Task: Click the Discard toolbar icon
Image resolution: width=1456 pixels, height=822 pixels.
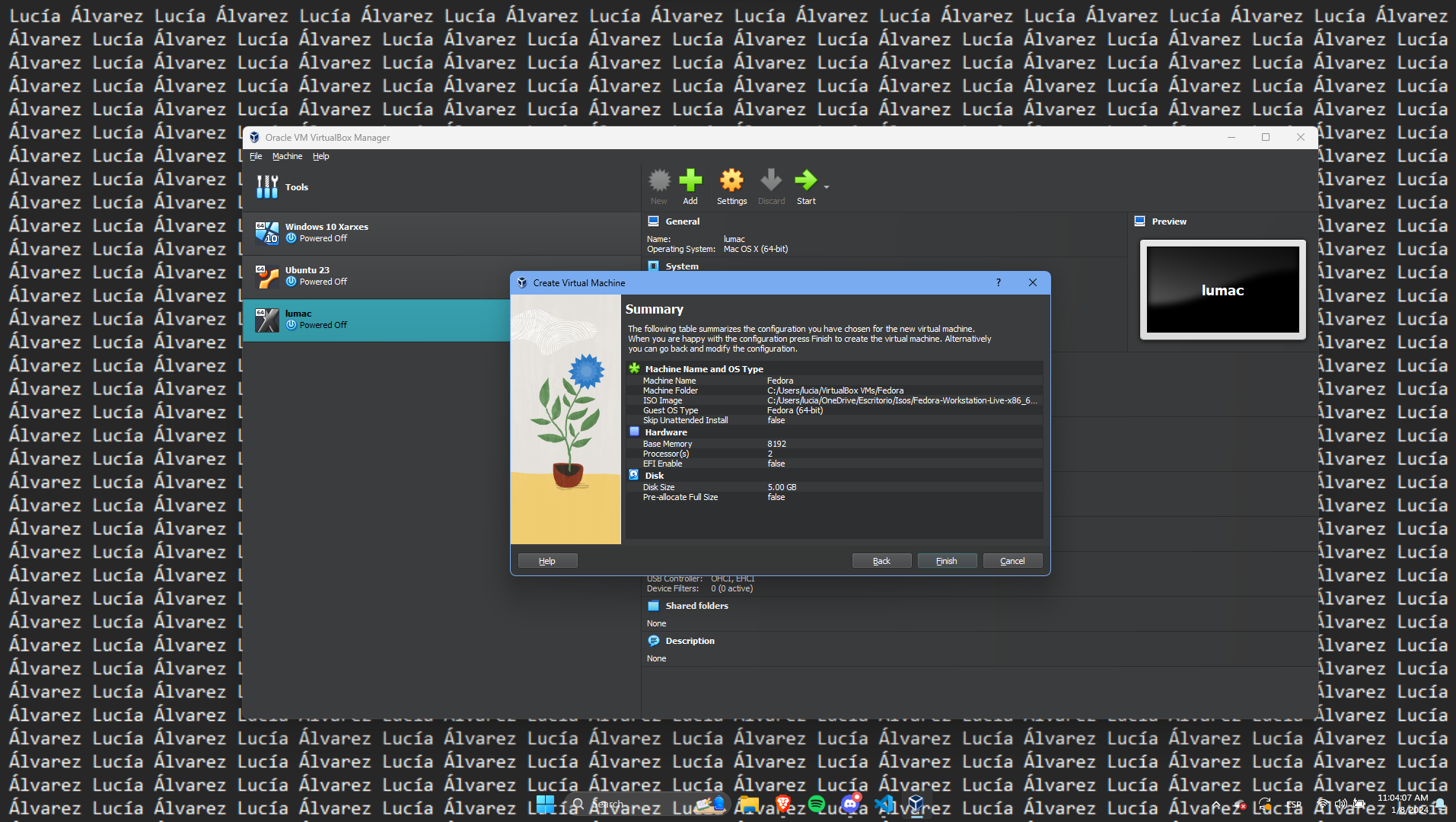Action: 770,186
